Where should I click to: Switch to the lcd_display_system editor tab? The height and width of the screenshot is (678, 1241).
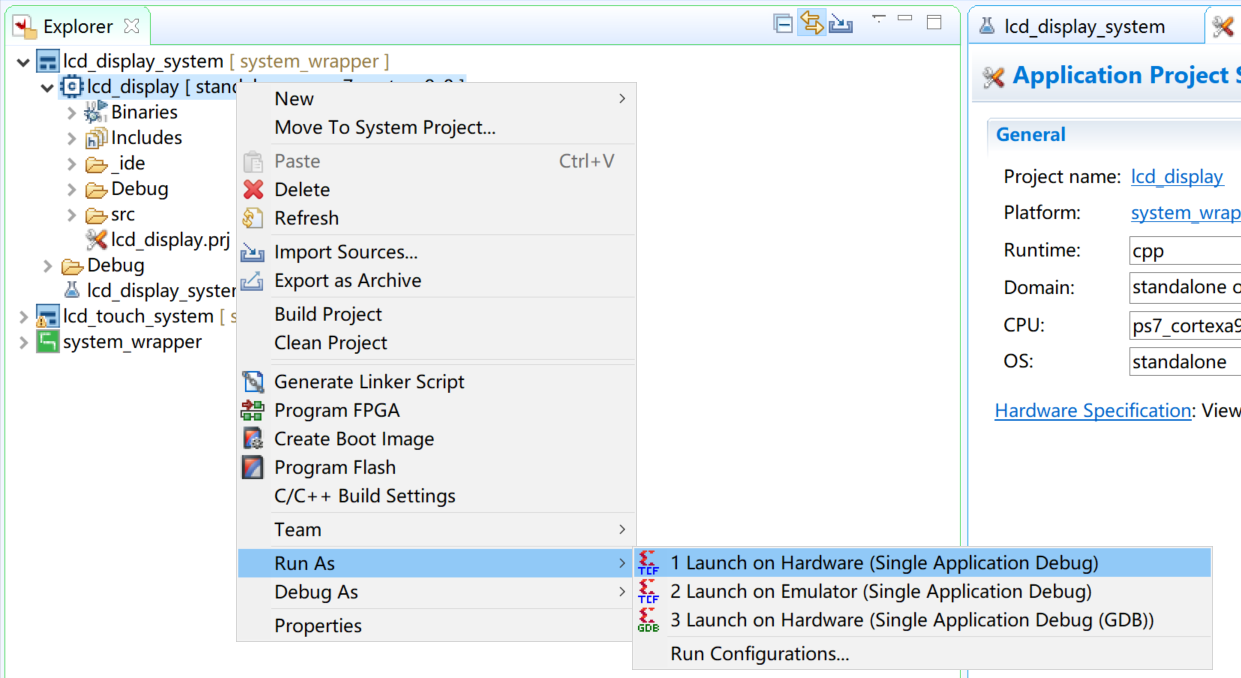1085,27
